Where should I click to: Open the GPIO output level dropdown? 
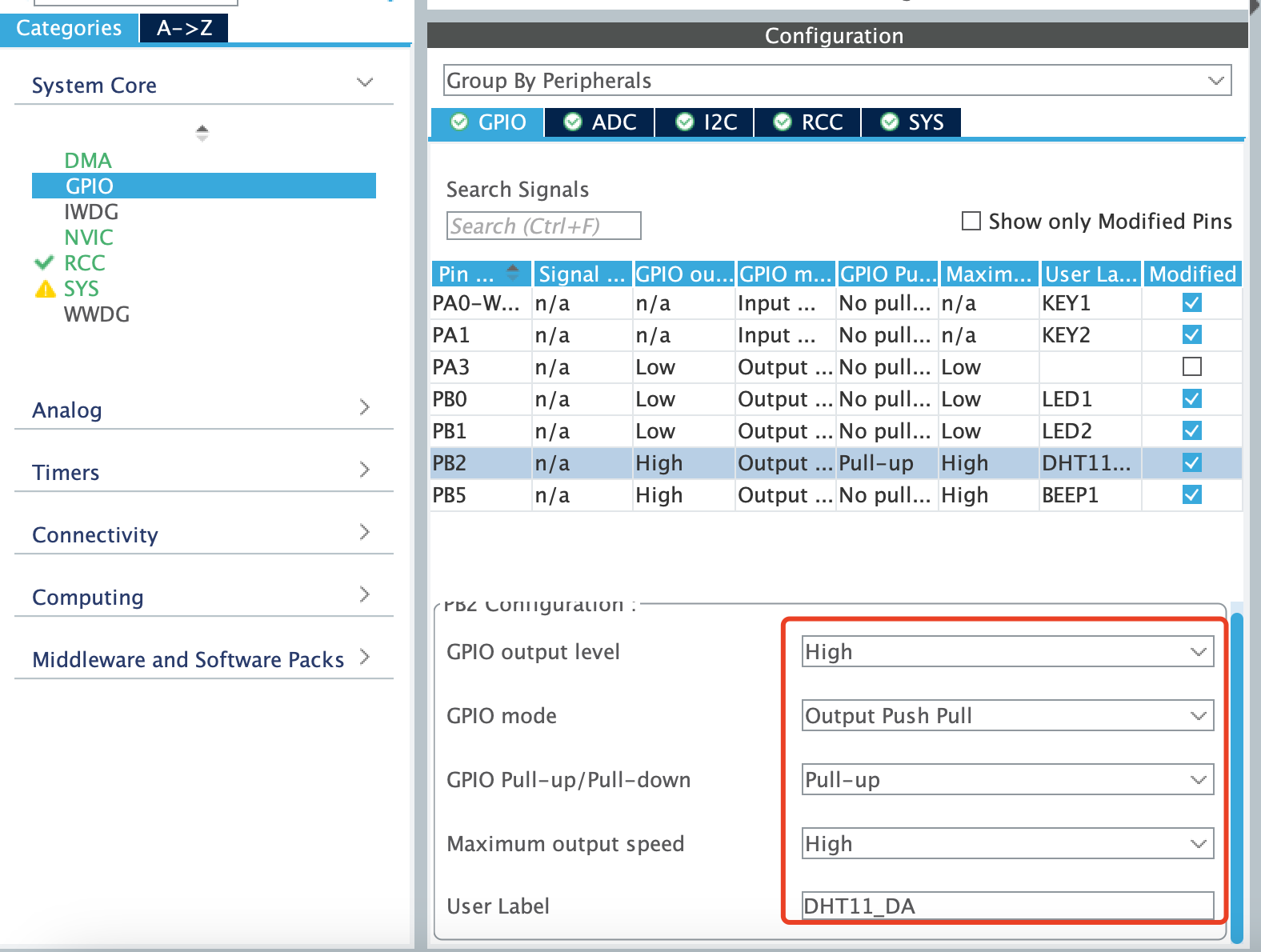1007,651
